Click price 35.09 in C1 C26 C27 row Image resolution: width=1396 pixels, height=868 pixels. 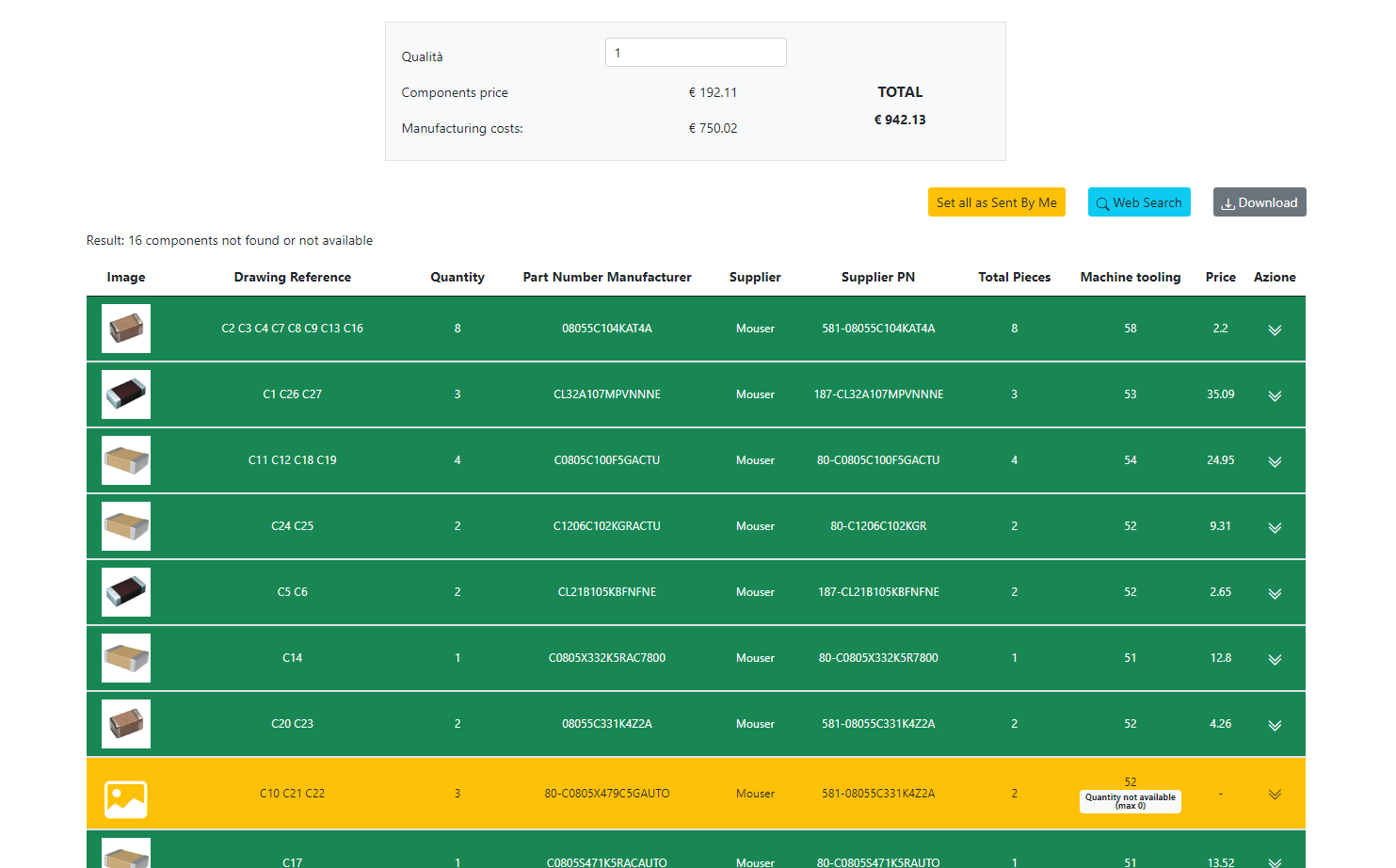pyautogui.click(x=1221, y=394)
